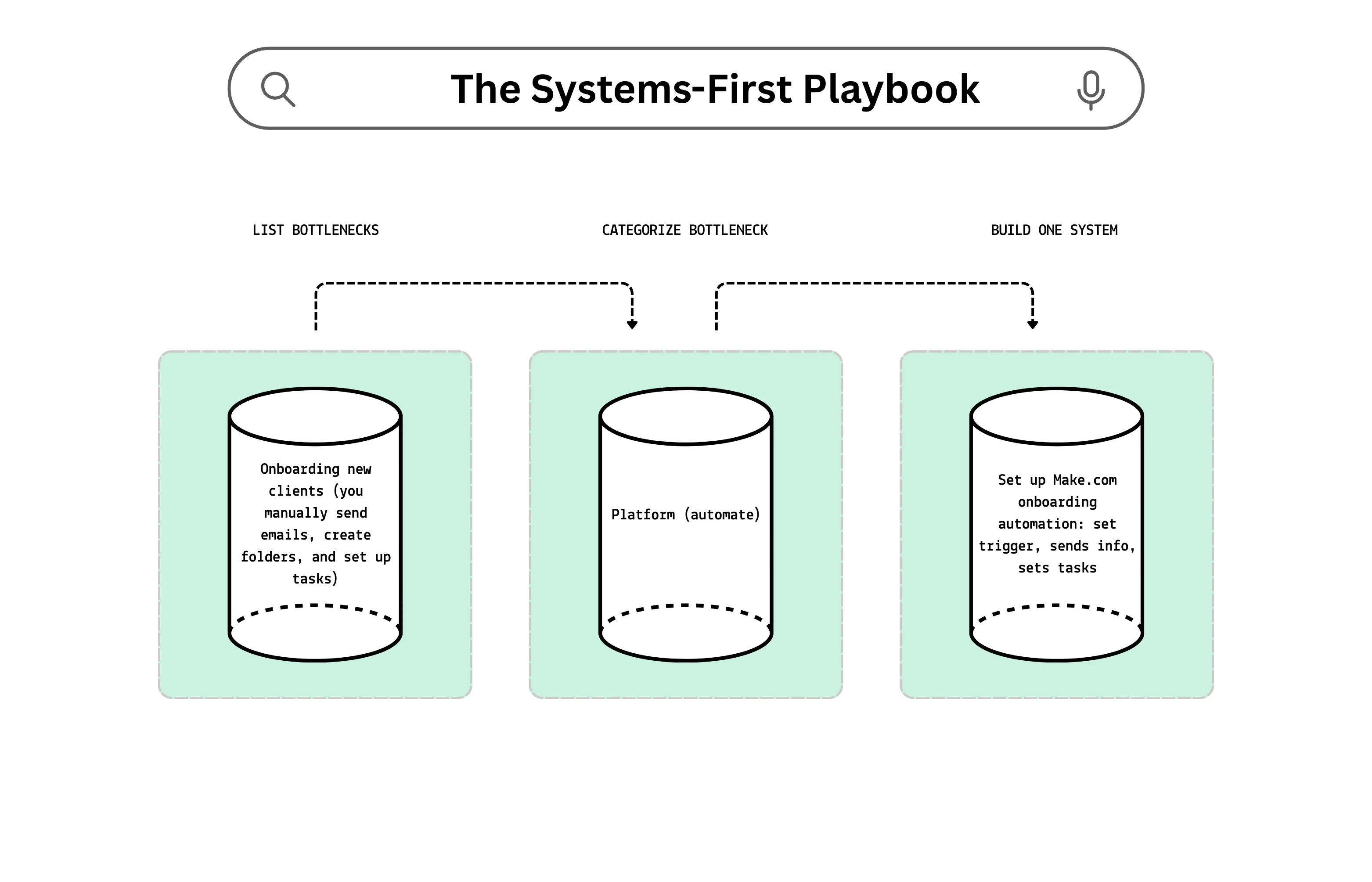The width and height of the screenshot is (1372, 882).
Task: Click the magnifying glass search icon
Action: tap(278, 89)
